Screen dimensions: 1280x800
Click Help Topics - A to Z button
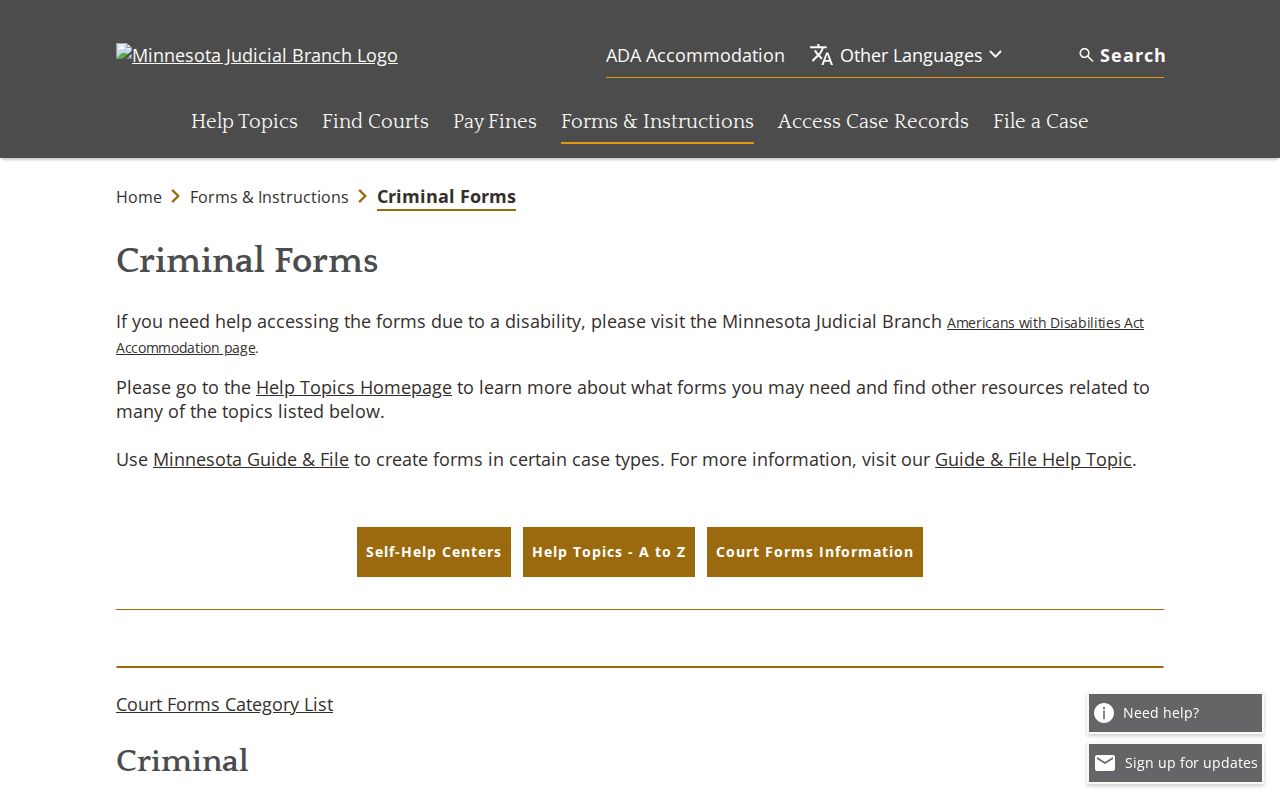[609, 552]
